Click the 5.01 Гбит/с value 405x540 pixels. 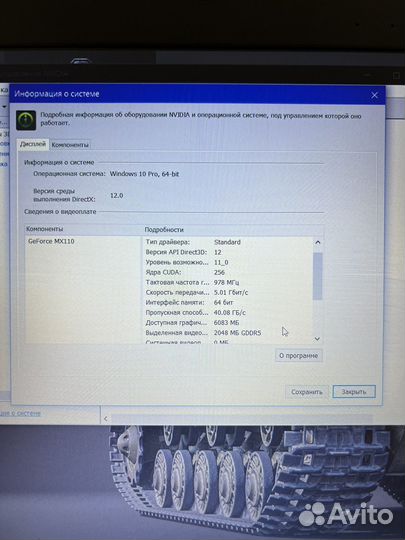coord(231,292)
